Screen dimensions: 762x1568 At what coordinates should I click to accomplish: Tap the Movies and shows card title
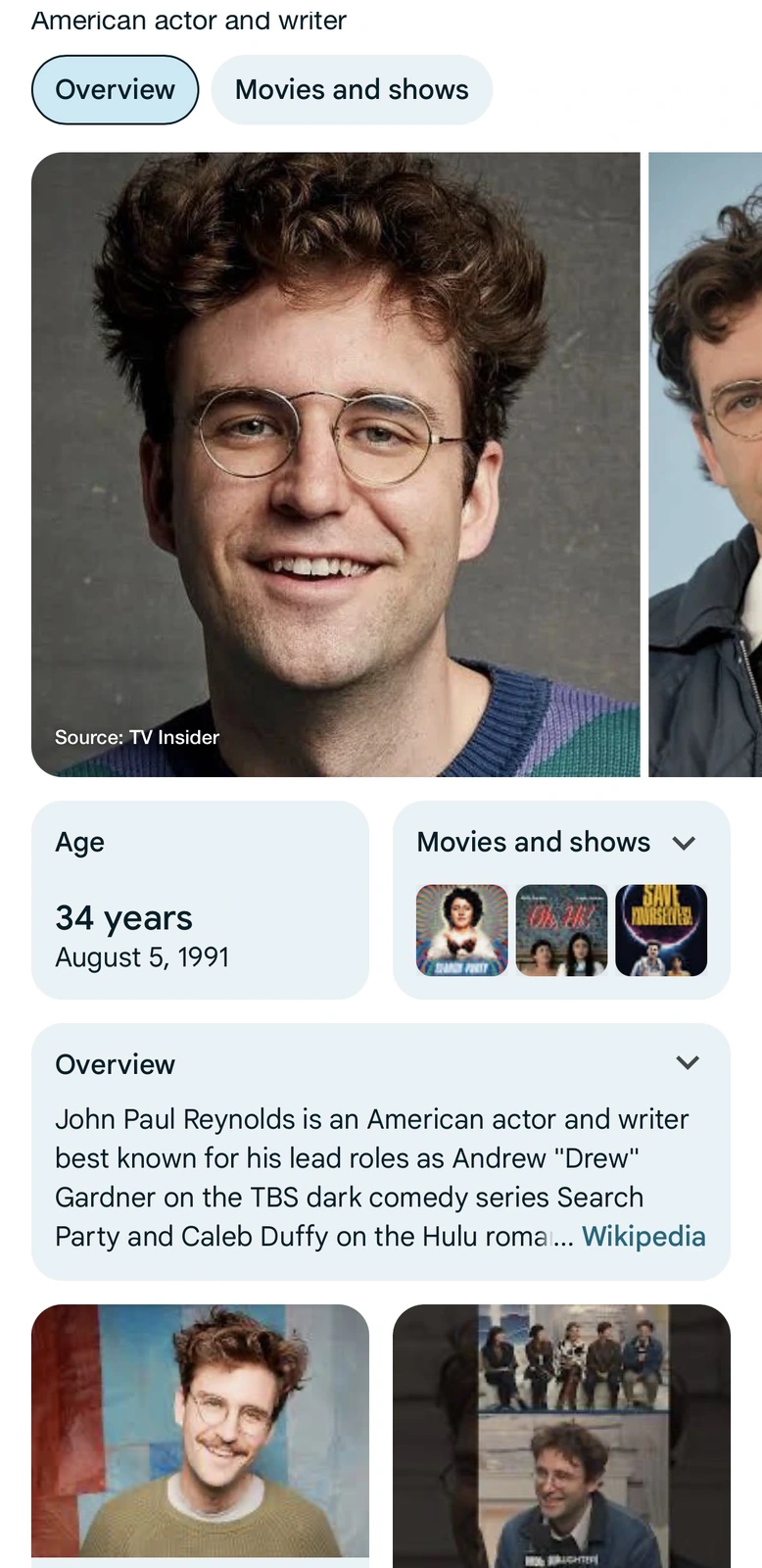coord(533,843)
